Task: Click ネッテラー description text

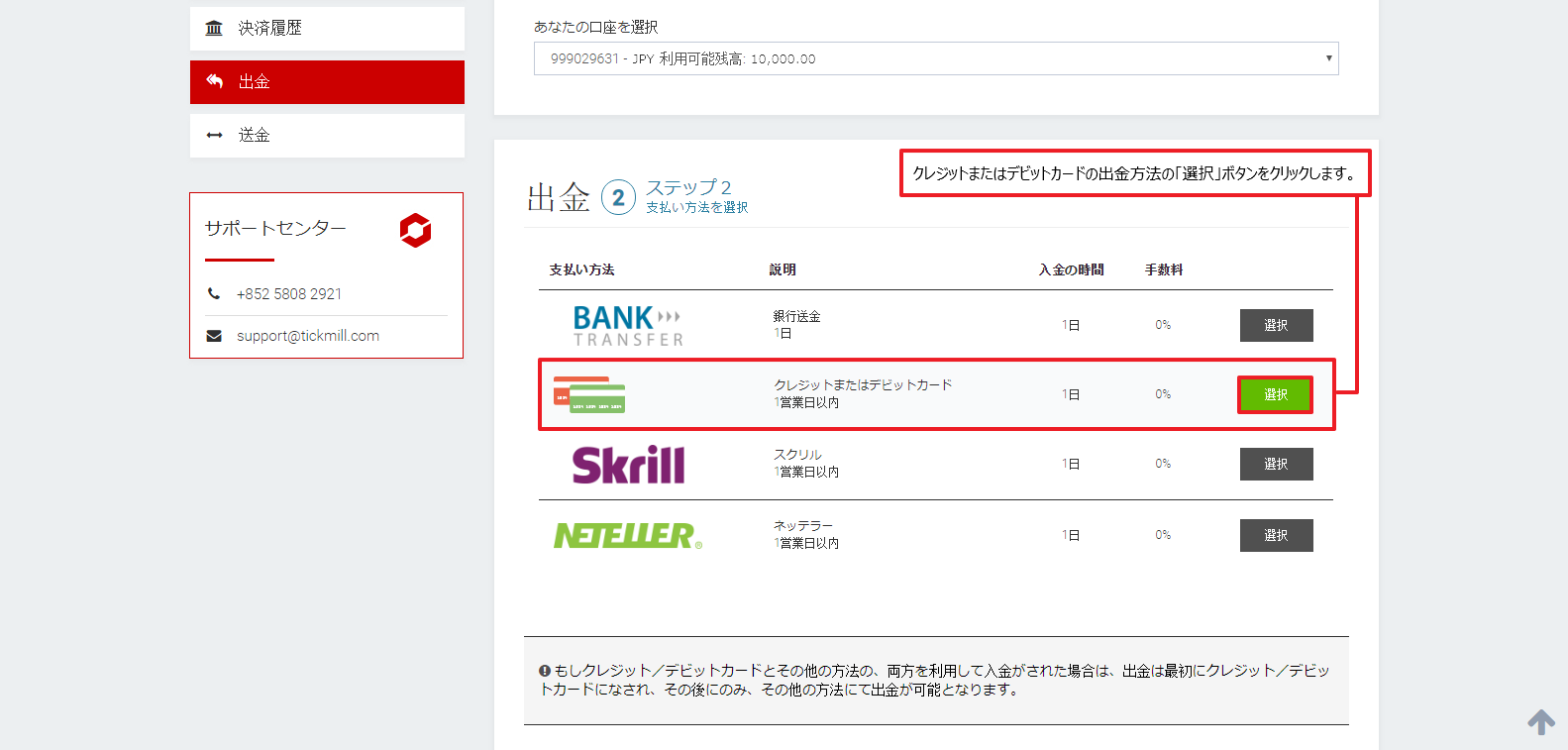Action: (x=803, y=525)
